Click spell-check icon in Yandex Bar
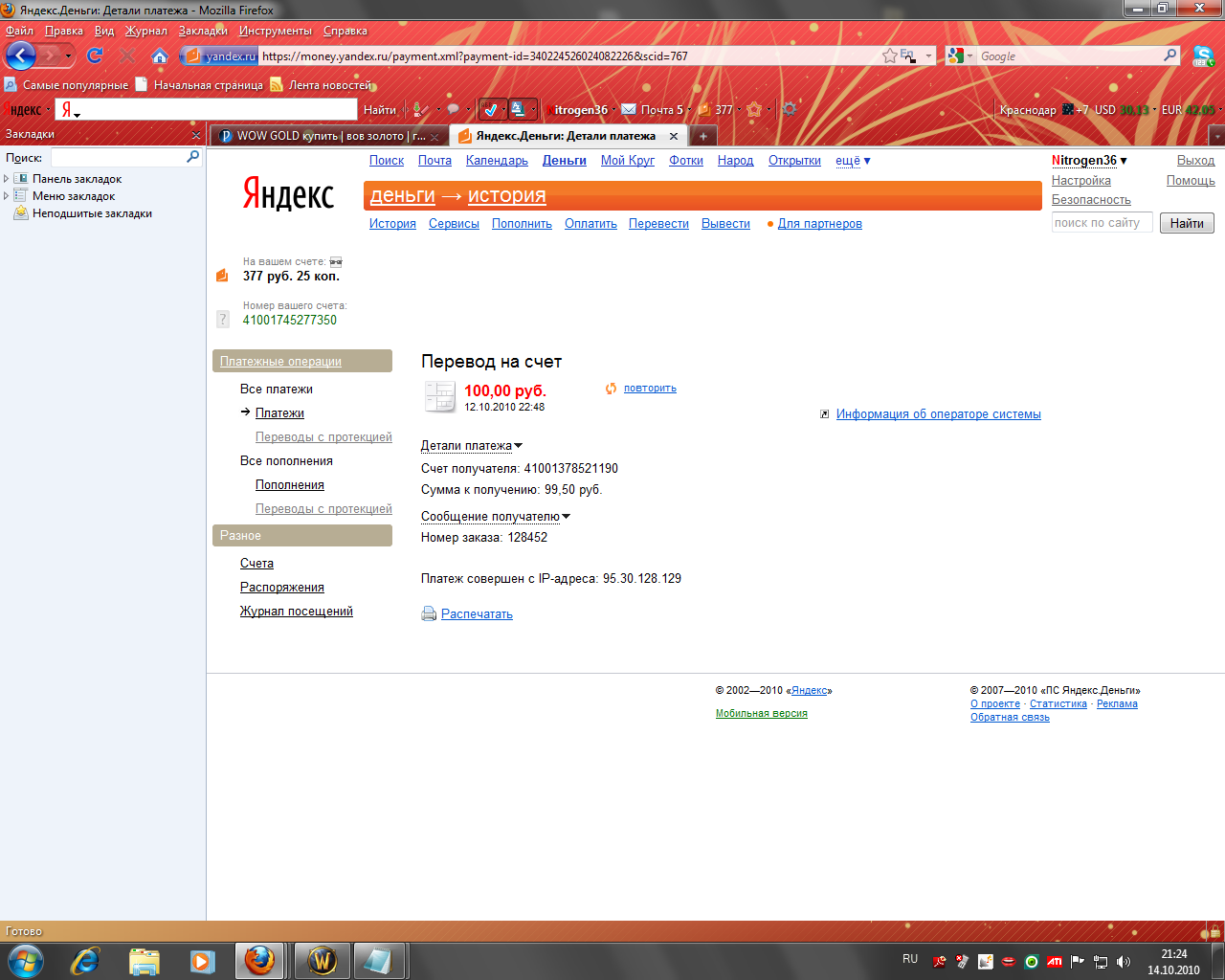This screenshot has height=980, width=1225. pos(490,109)
